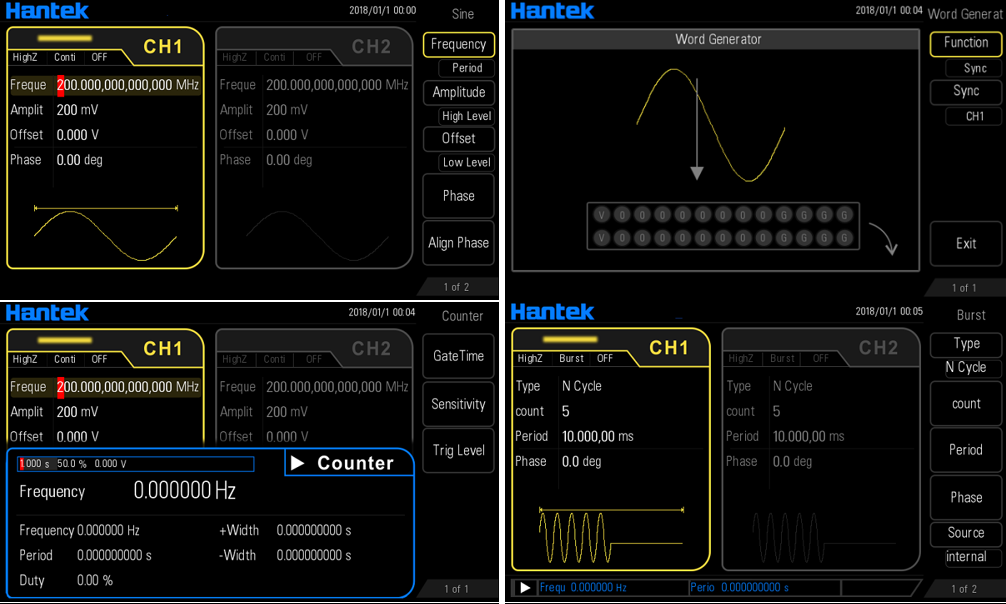
Task: Click play icon in Burst screen status bar
Action: pos(525,588)
